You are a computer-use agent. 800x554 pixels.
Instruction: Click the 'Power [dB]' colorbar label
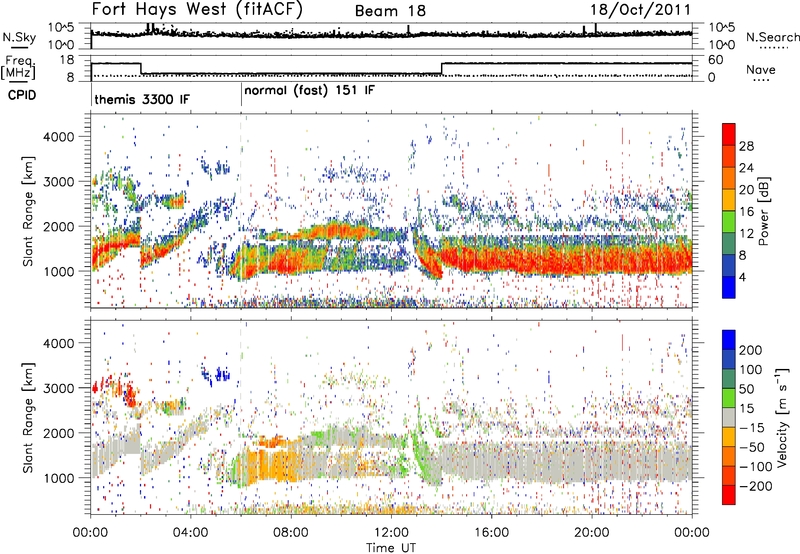tap(763, 211)
